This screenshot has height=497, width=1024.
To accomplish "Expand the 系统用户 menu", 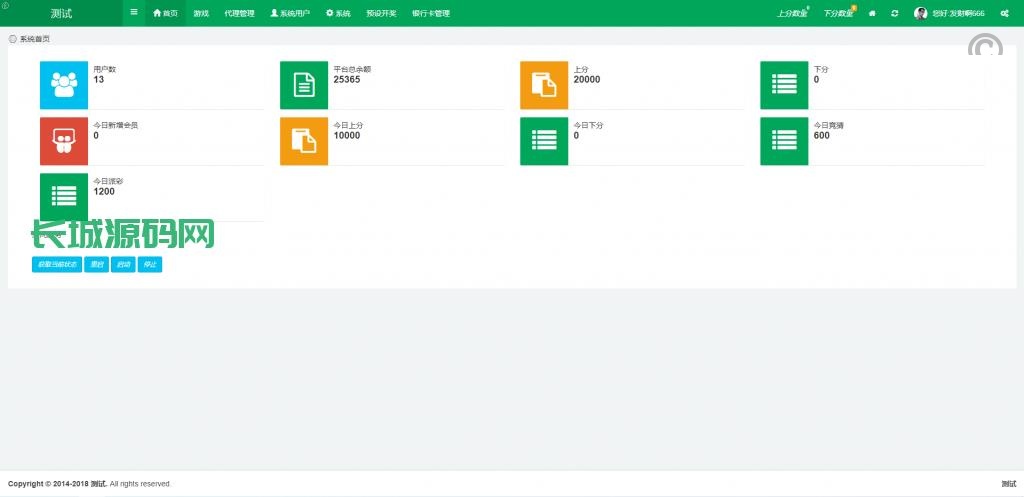I will coord(290,14).
